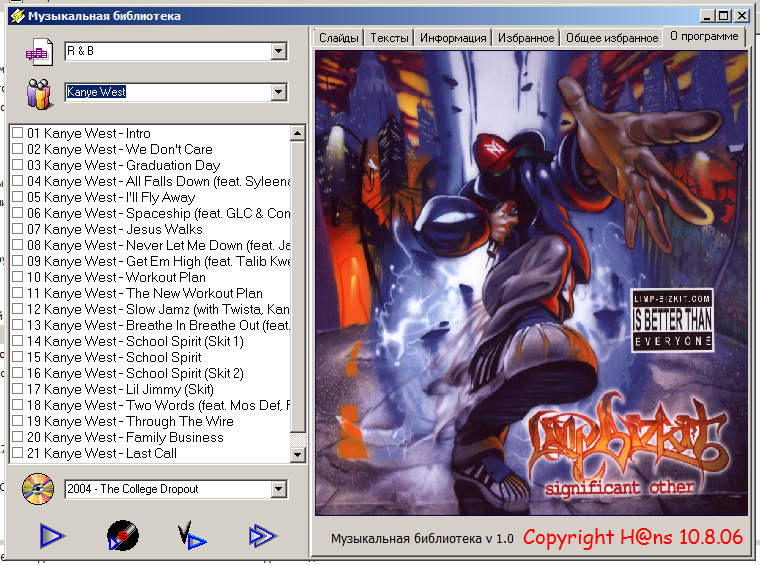
Task: Open the Kanye West artist dropdown
Action: [278, 92]
